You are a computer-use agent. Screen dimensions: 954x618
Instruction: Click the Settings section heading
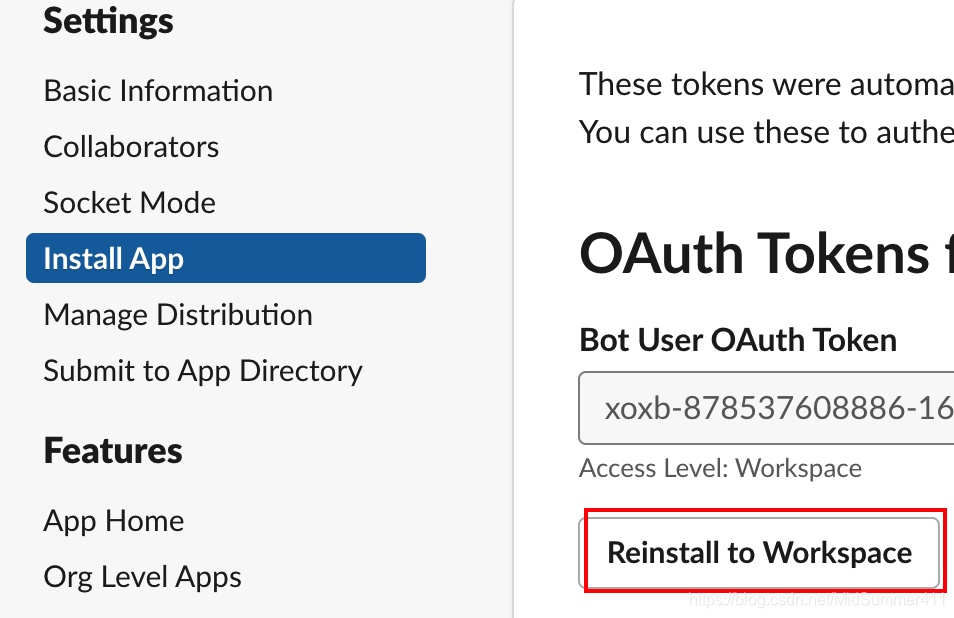(x=108, y=21)
